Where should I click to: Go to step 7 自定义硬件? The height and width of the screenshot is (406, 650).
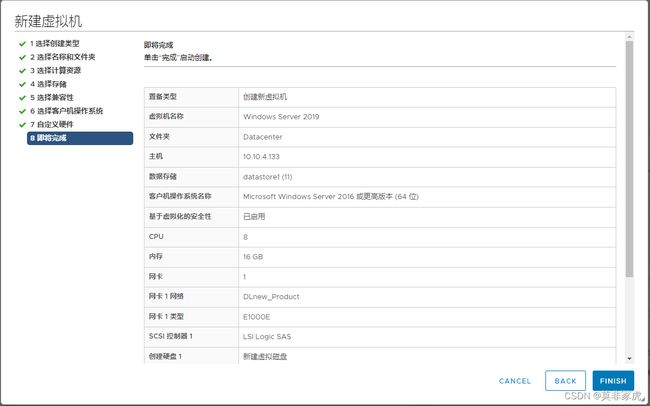tap(52, 124)
